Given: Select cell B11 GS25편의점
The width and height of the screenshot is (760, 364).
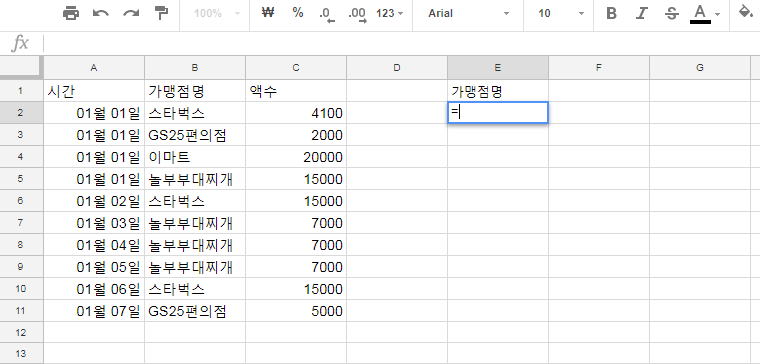Looking at the screenshot, I should point(195,311).
